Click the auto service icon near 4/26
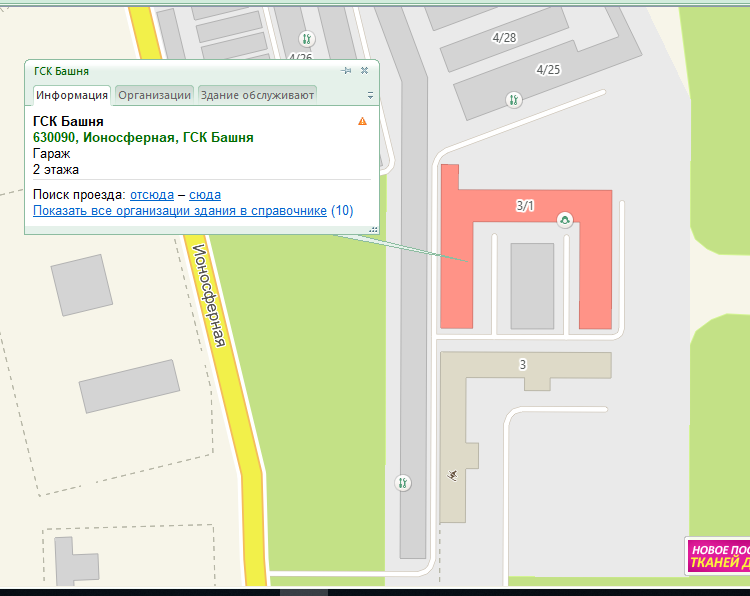The height and width of the screenshot is (596, 750). point(307,39)
